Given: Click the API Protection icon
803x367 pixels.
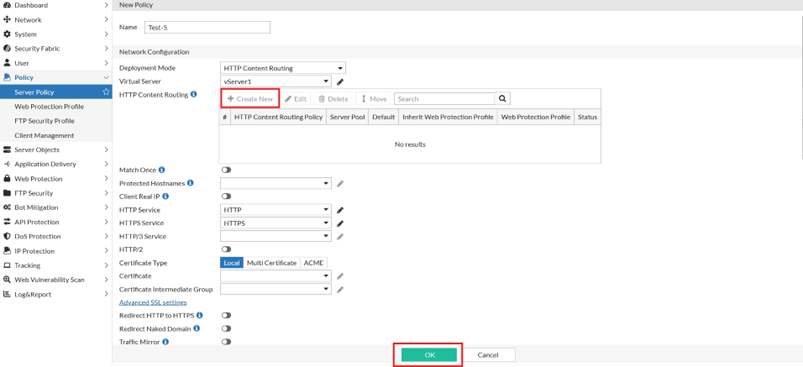Looking at the screenshot, I should (7, 222).
